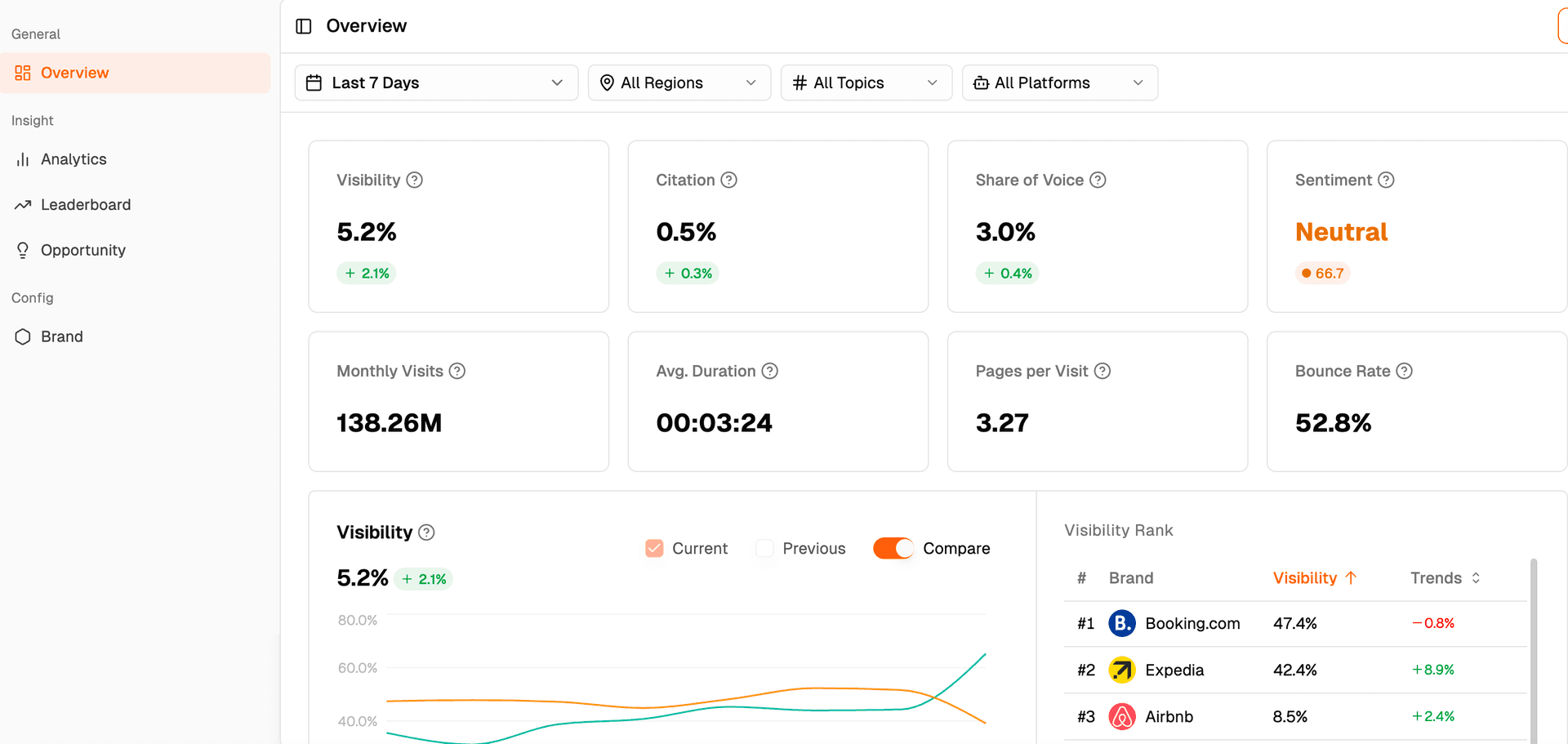1568x744 pixels.
Task: Turn off the Compare toggle
Action: 893,548
